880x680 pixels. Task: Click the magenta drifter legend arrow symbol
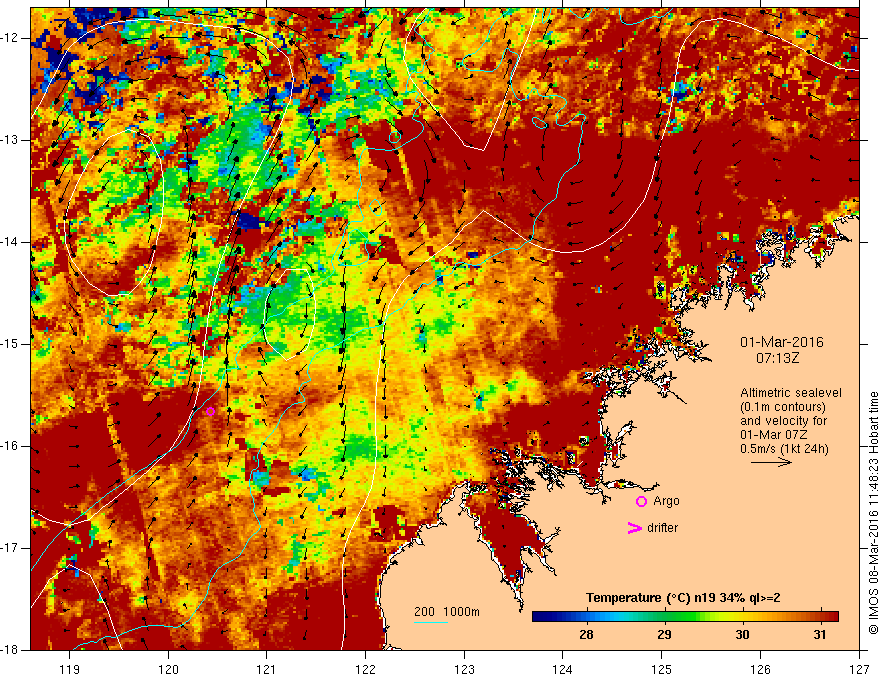[x=634, y=528]
